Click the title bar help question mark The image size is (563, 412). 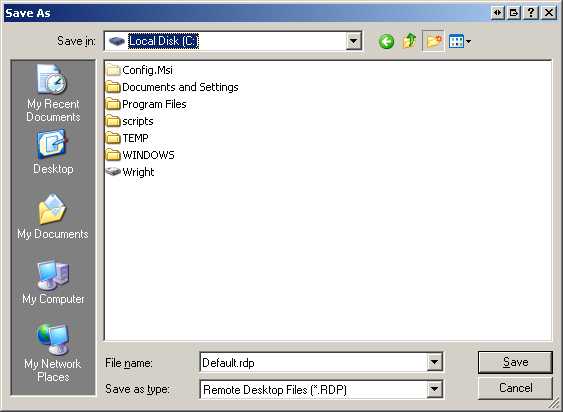531,13
